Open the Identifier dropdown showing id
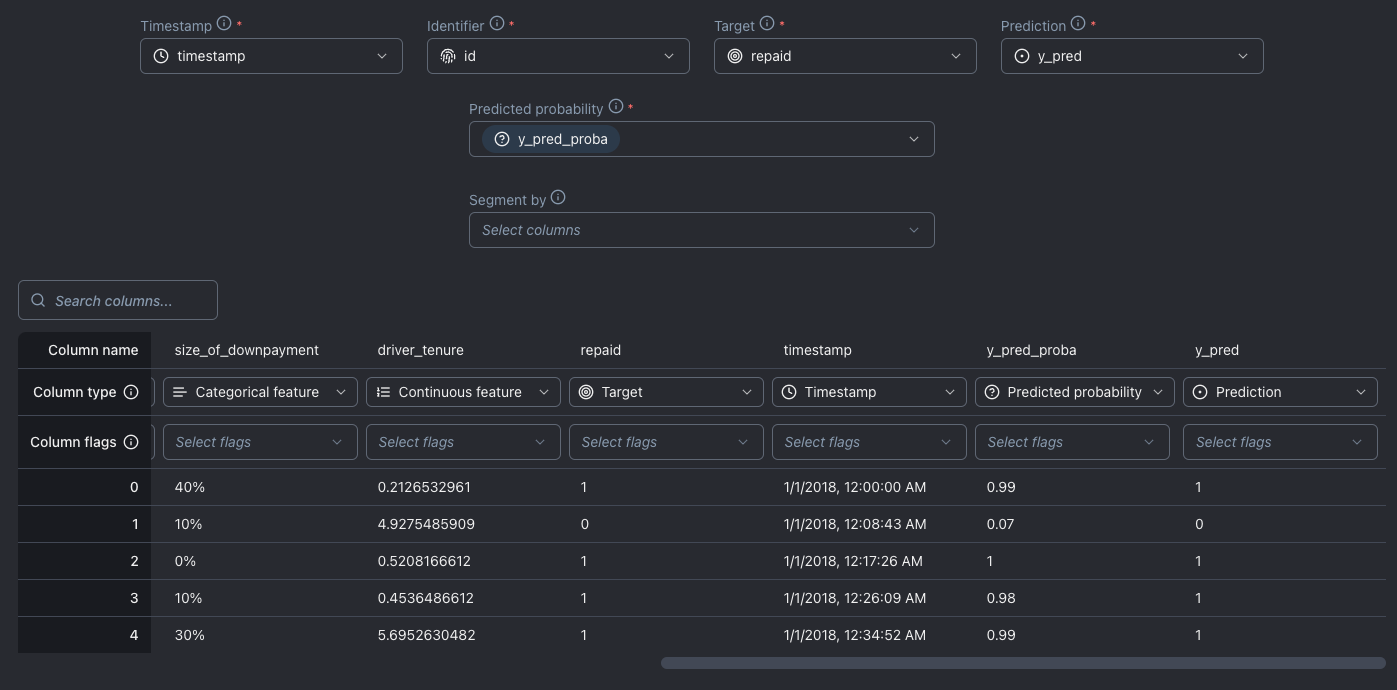The height and width of the screenshot is (690, 1397). click(x=558, y=56)
